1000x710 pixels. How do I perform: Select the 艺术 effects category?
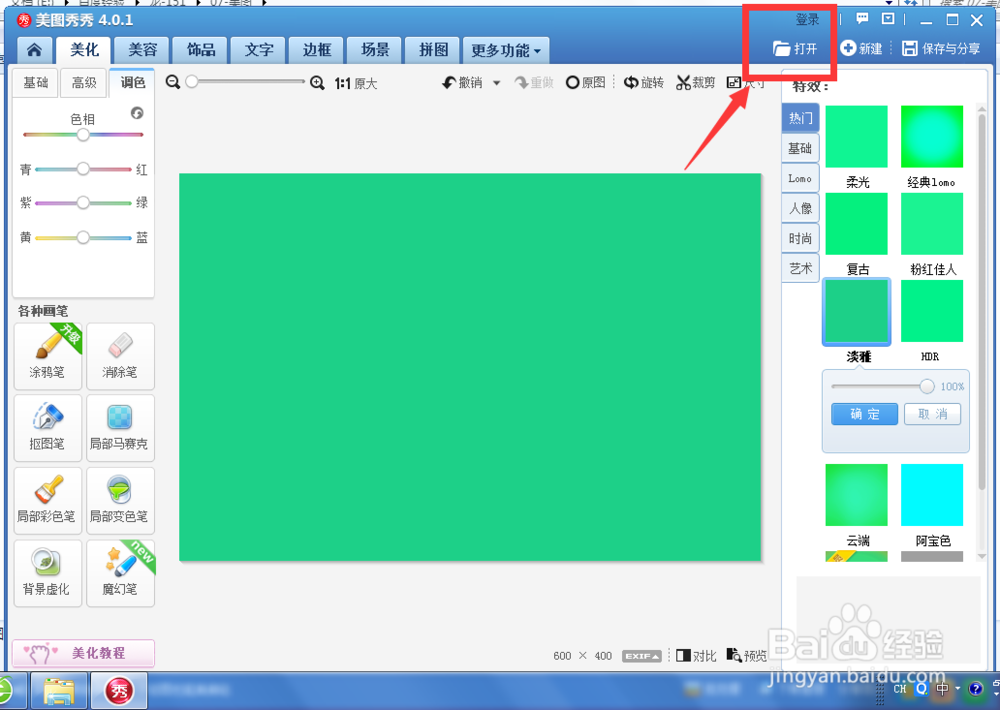click(x=800, y=269)
